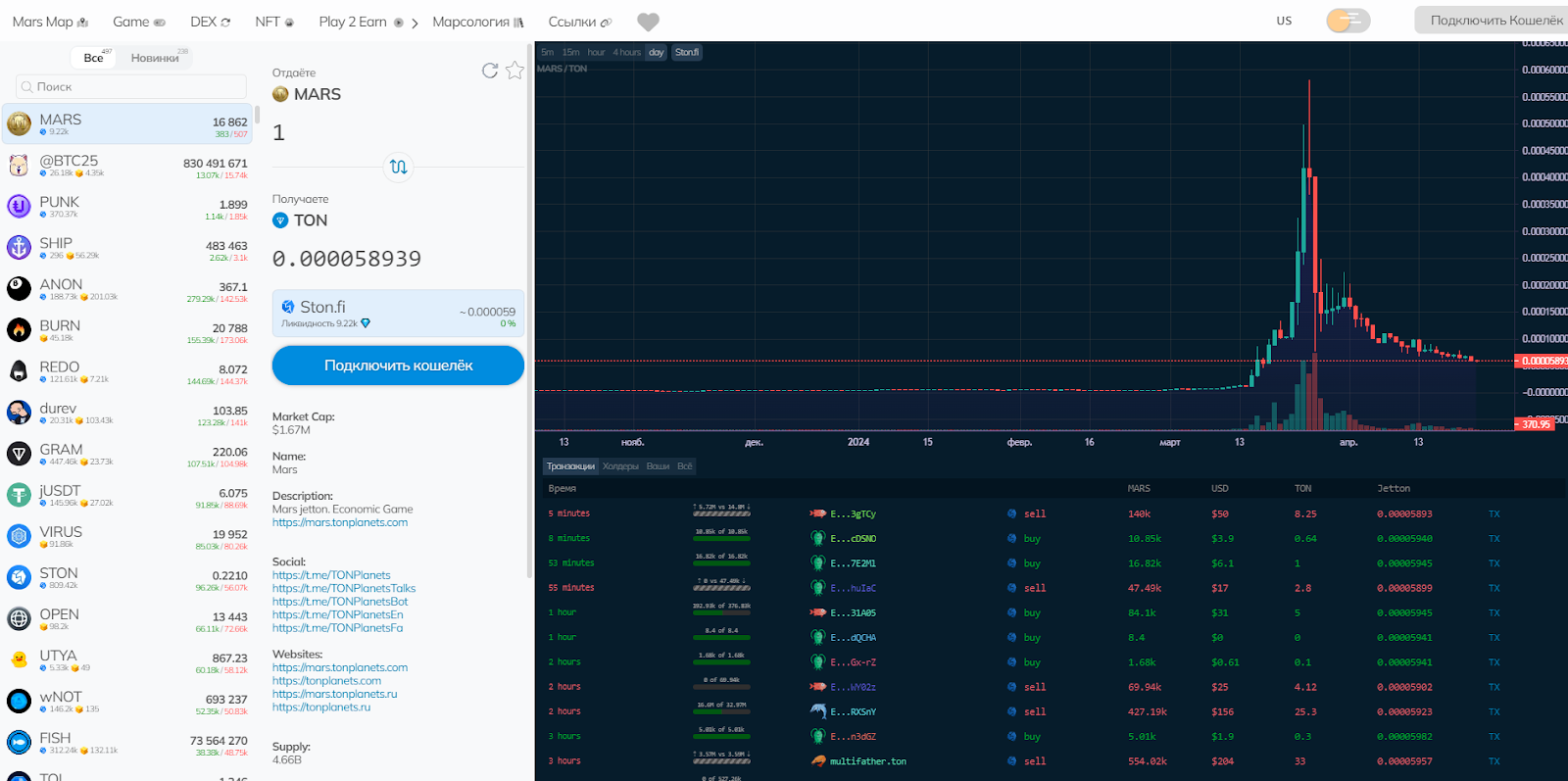Click the PUNK token icon

pos(20,206)
